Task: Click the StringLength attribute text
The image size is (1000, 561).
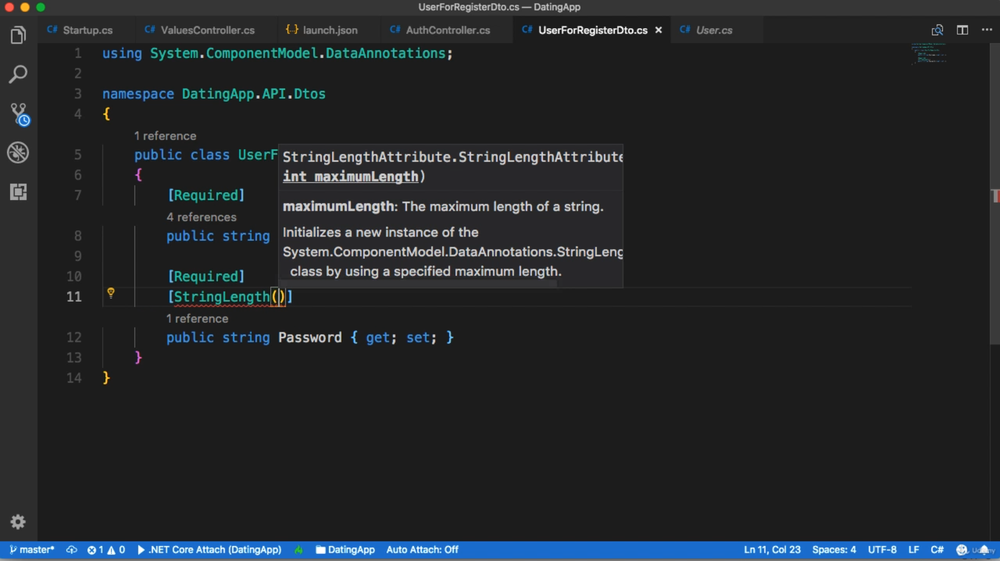Action: (x=221, y=296)
